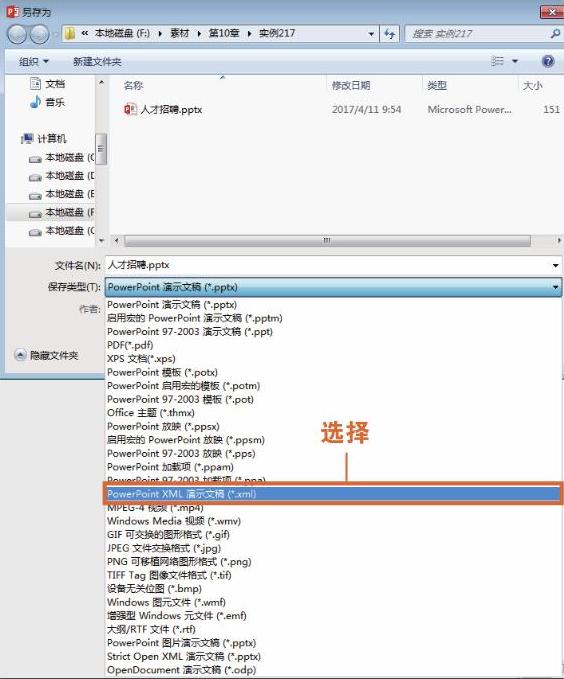564x679 pixels.
Task: Click the search magnifier icon
Action: pyautogui.click(x=554, y=34)
